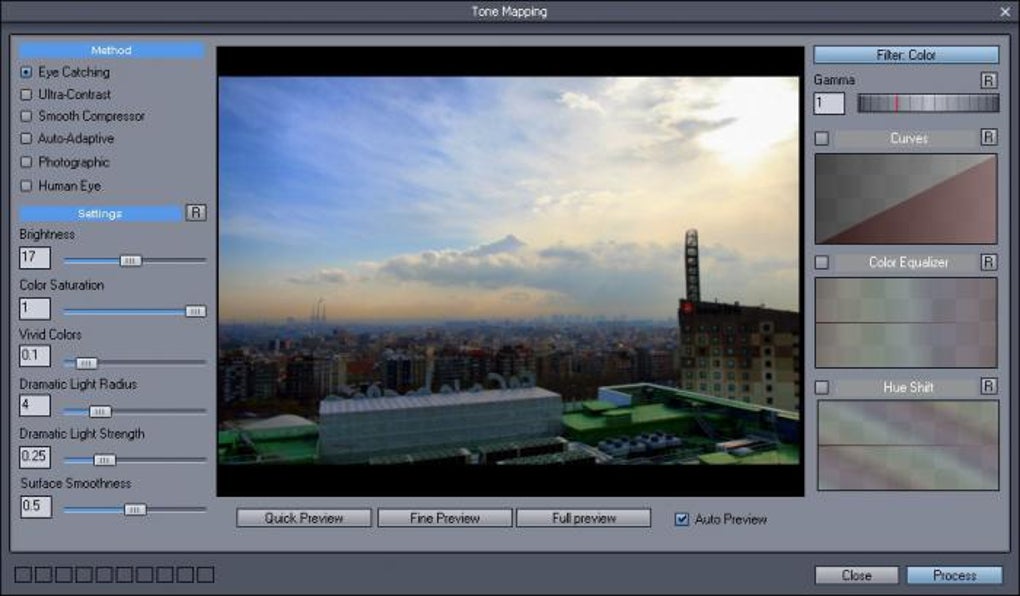Enable the Hue Shift checkbox
The width and height of the screenshot is (1020, 596).
(822, 387)
